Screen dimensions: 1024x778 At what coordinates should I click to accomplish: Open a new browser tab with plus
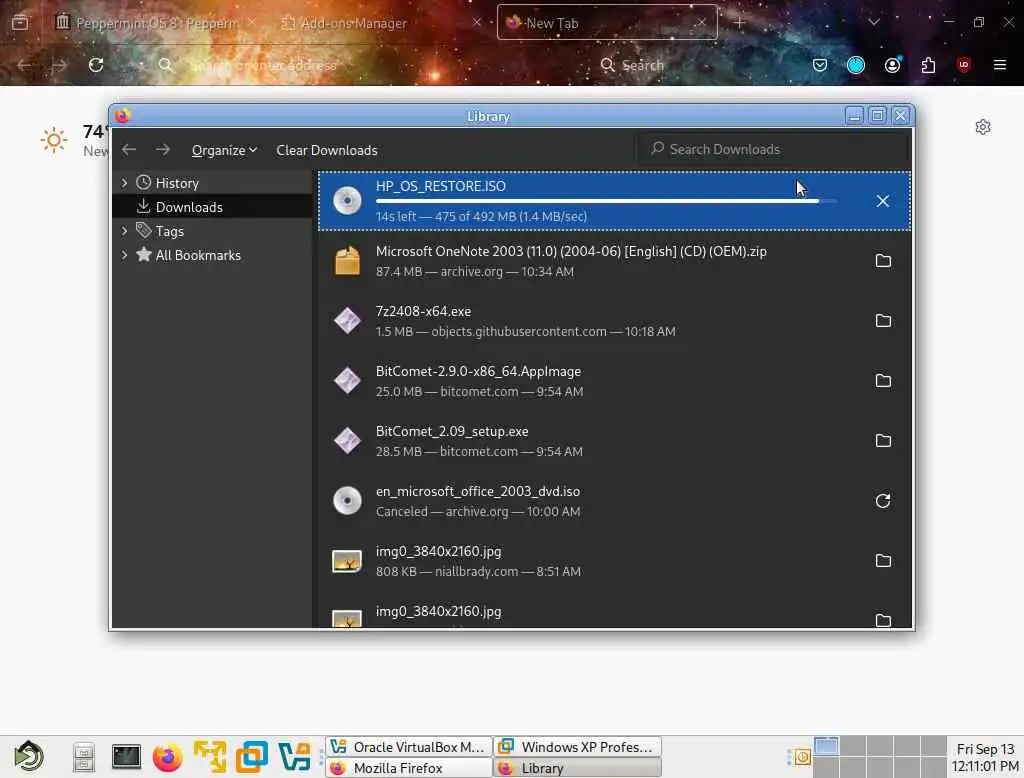coord(739,23)
